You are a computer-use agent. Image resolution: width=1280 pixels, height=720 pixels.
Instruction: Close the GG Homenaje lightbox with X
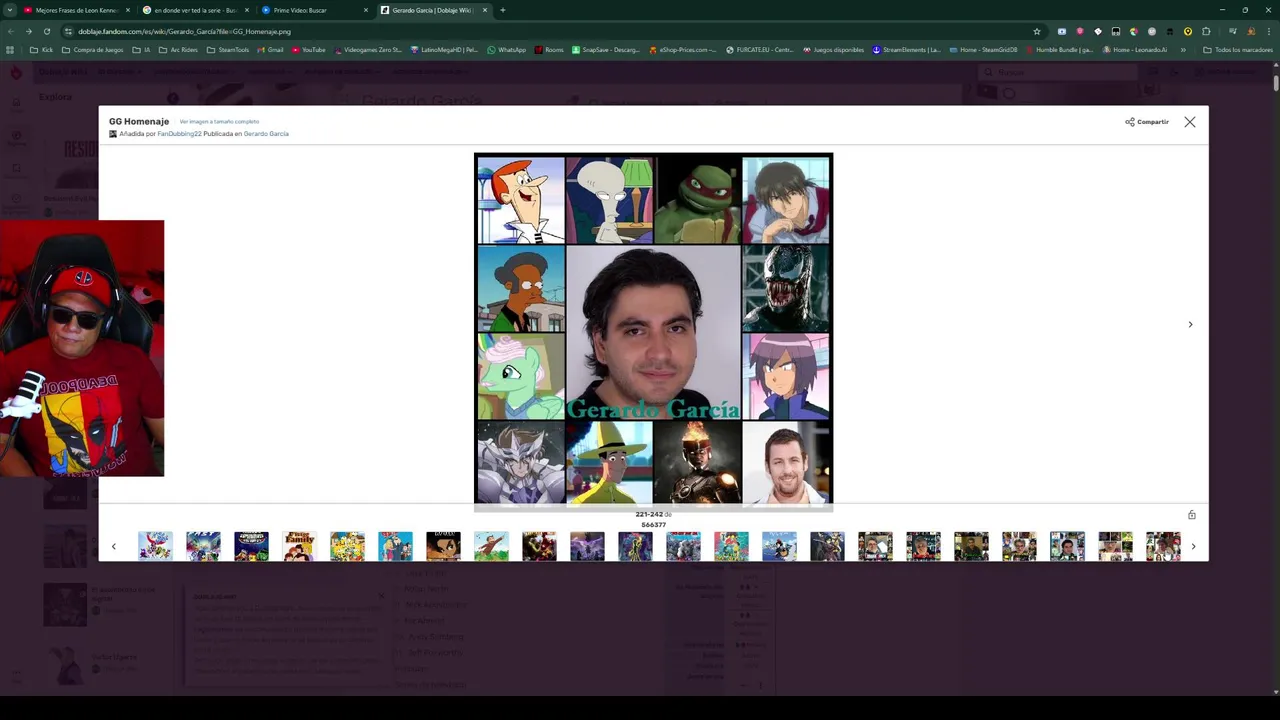pyautogui.click(x=1189, y=122)
